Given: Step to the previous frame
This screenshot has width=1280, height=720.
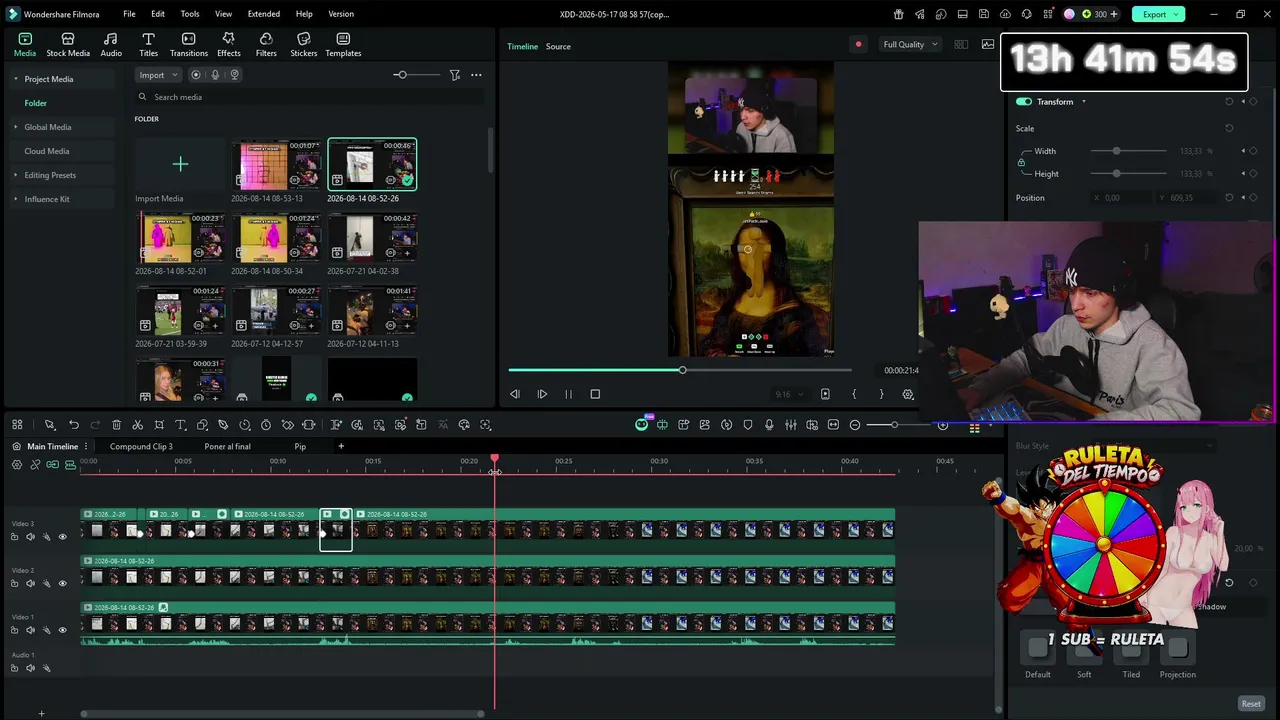Looking at the screenshot, I should coord(515,394).
